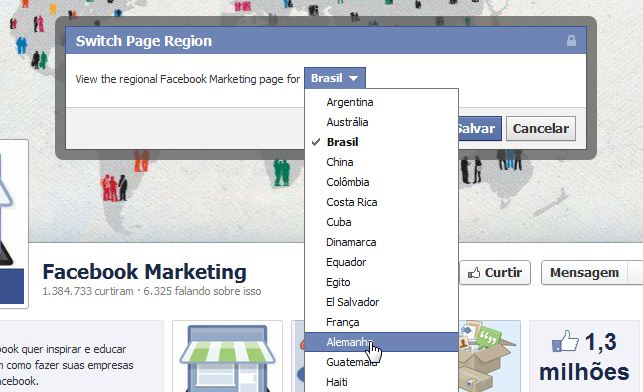Click the Mensagem button
The height and width of the screenshot is (392, 643).
[584, 273]
